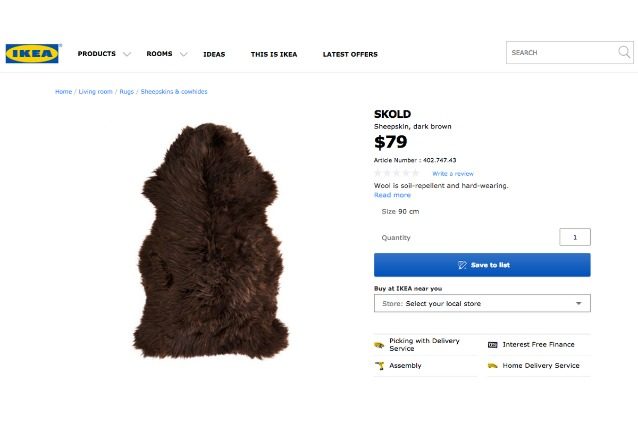638x426 pixels.
Task: Click the star rating icons
Action: [x=397, y=173]
